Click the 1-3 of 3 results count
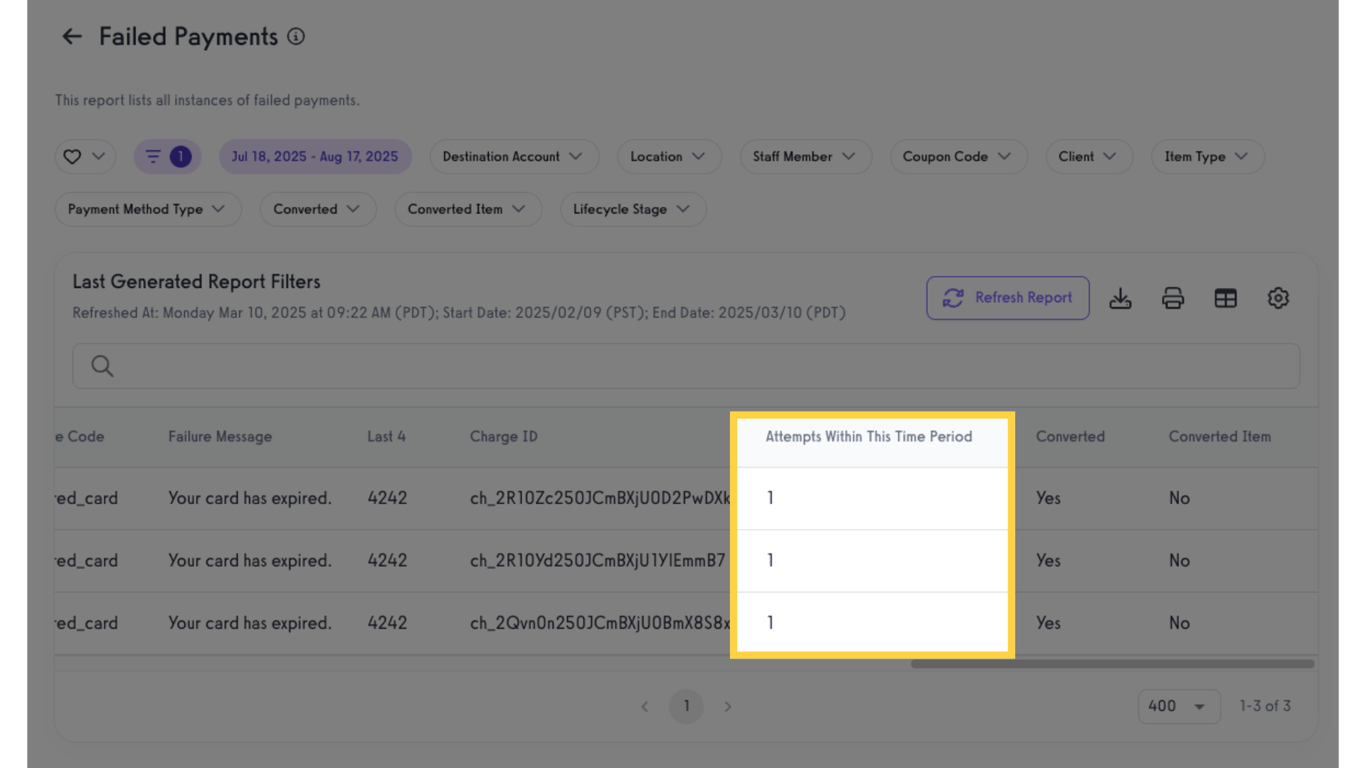This screenshot has height=768, width=1366. coord(1265,706)
